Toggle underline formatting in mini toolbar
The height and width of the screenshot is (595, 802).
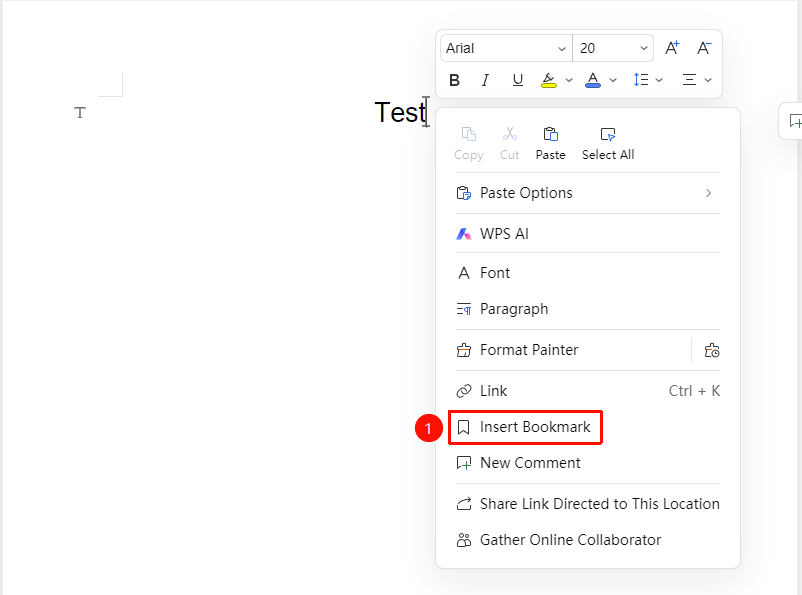pyautogui.click(x=518, y=80)
